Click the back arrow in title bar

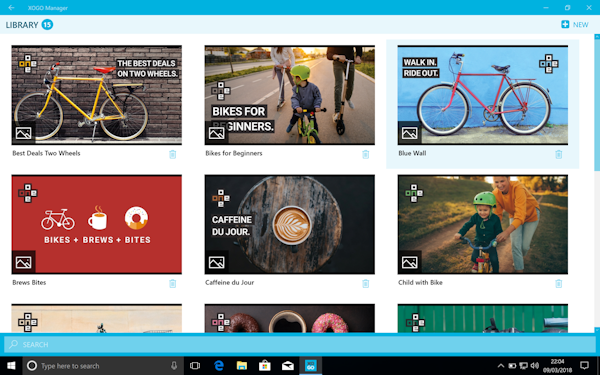tap(11, 8)
